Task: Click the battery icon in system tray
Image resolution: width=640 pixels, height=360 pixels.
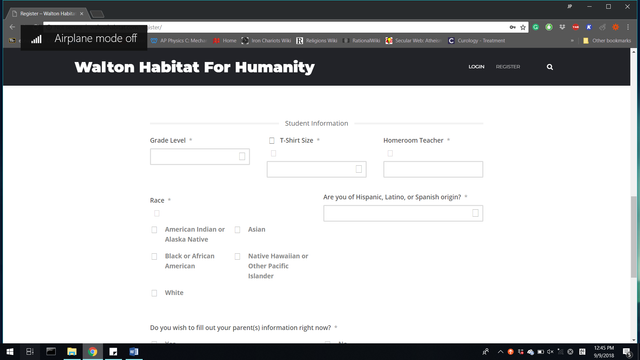Action: (x=540, y=352)
